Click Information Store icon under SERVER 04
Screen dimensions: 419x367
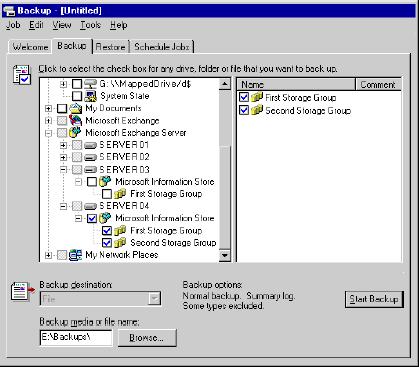(x=105, y=218)
